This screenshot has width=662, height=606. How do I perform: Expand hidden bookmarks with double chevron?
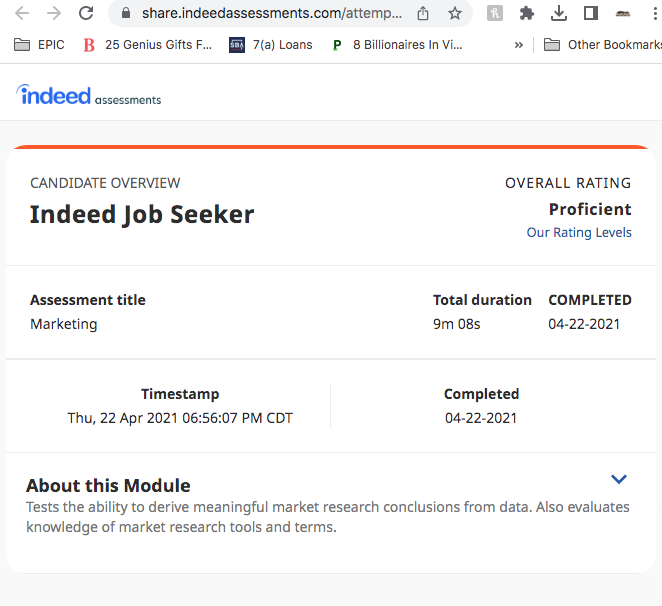(519, 45)
